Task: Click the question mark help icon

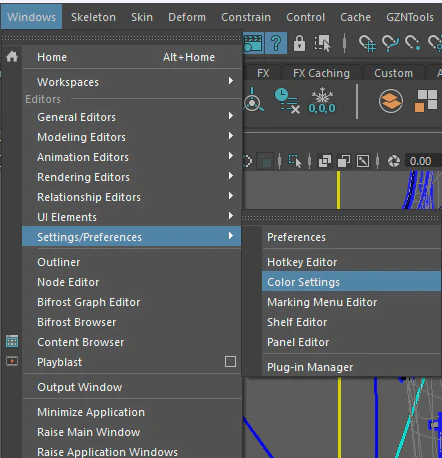Action: click(276, 43)
